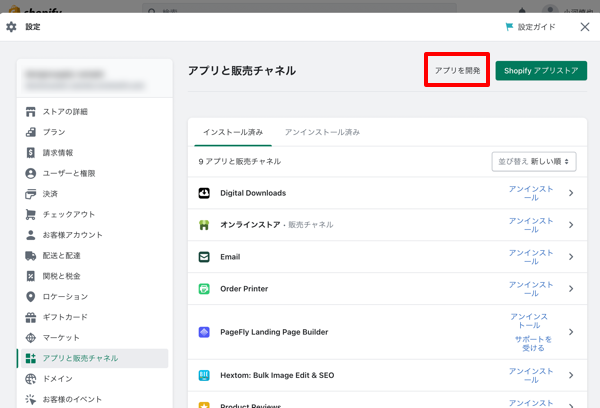This screenshot has height=408, width=600.
Task: Click the オンラインストア app icon
Action: [x=204, y=225]
